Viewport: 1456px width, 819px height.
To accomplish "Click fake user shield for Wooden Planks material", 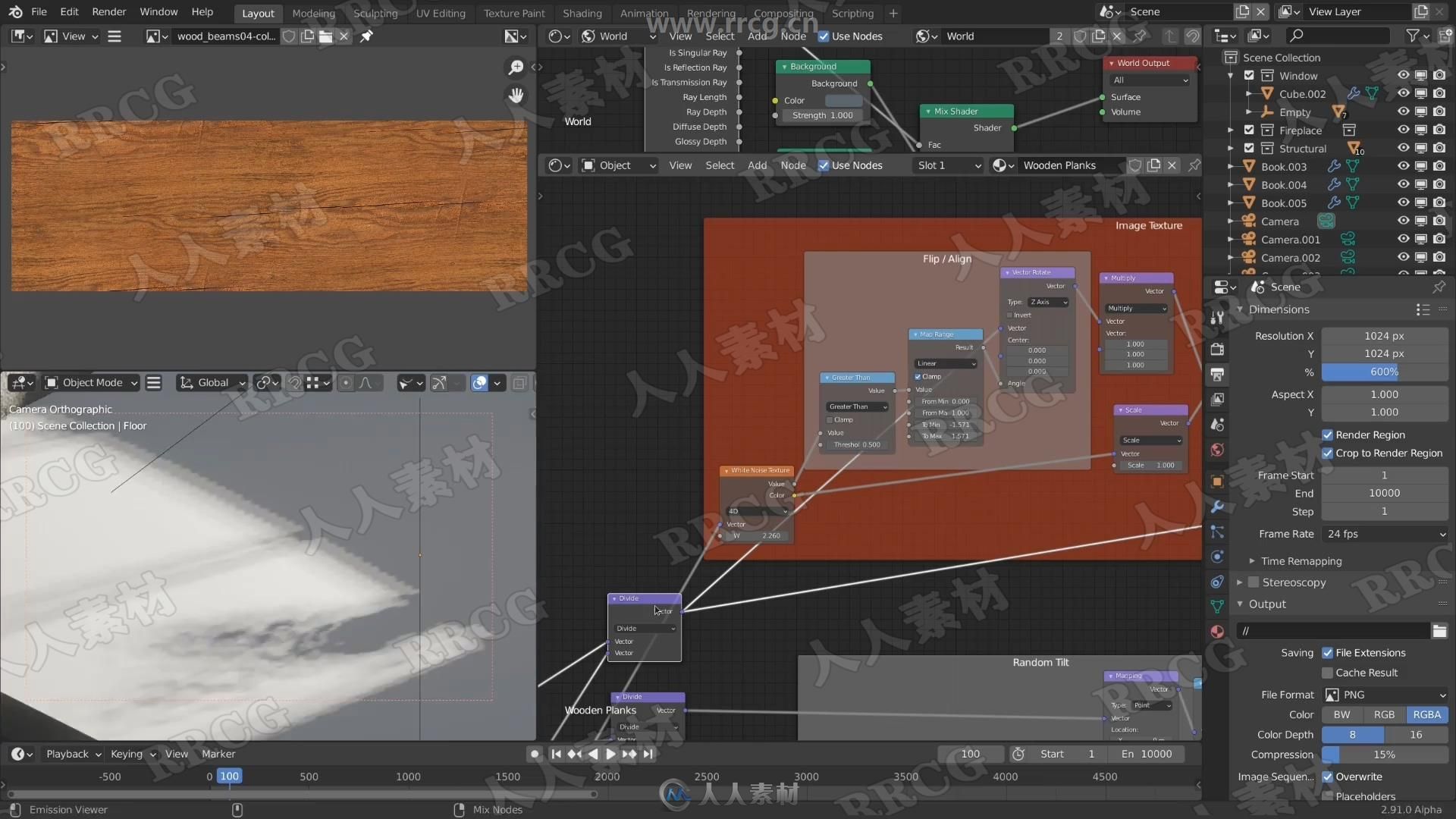I will (x=1135, y=165).
